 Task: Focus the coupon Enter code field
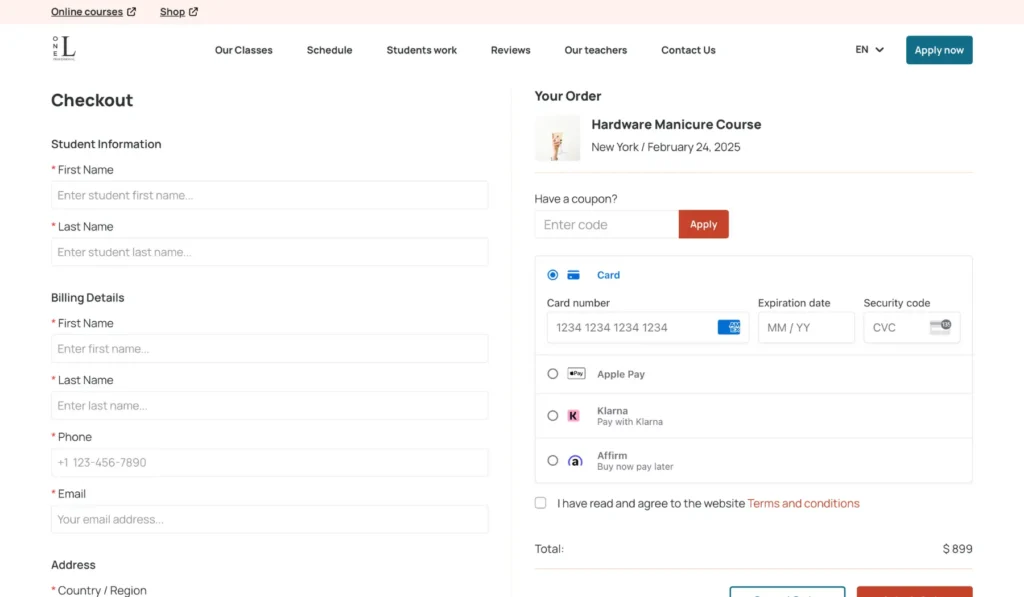(606, 225)
